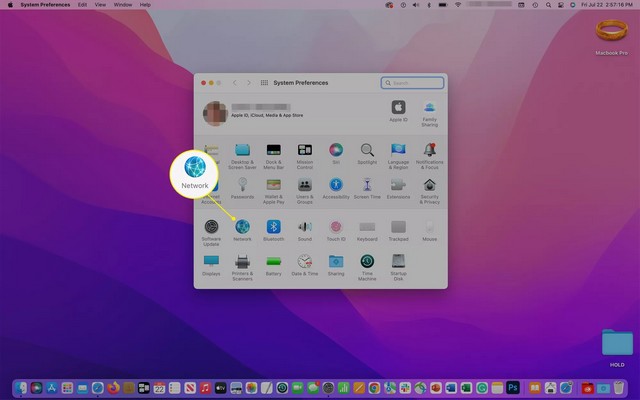
Task: Click the back navigation arrow
Action: (234, 83)
